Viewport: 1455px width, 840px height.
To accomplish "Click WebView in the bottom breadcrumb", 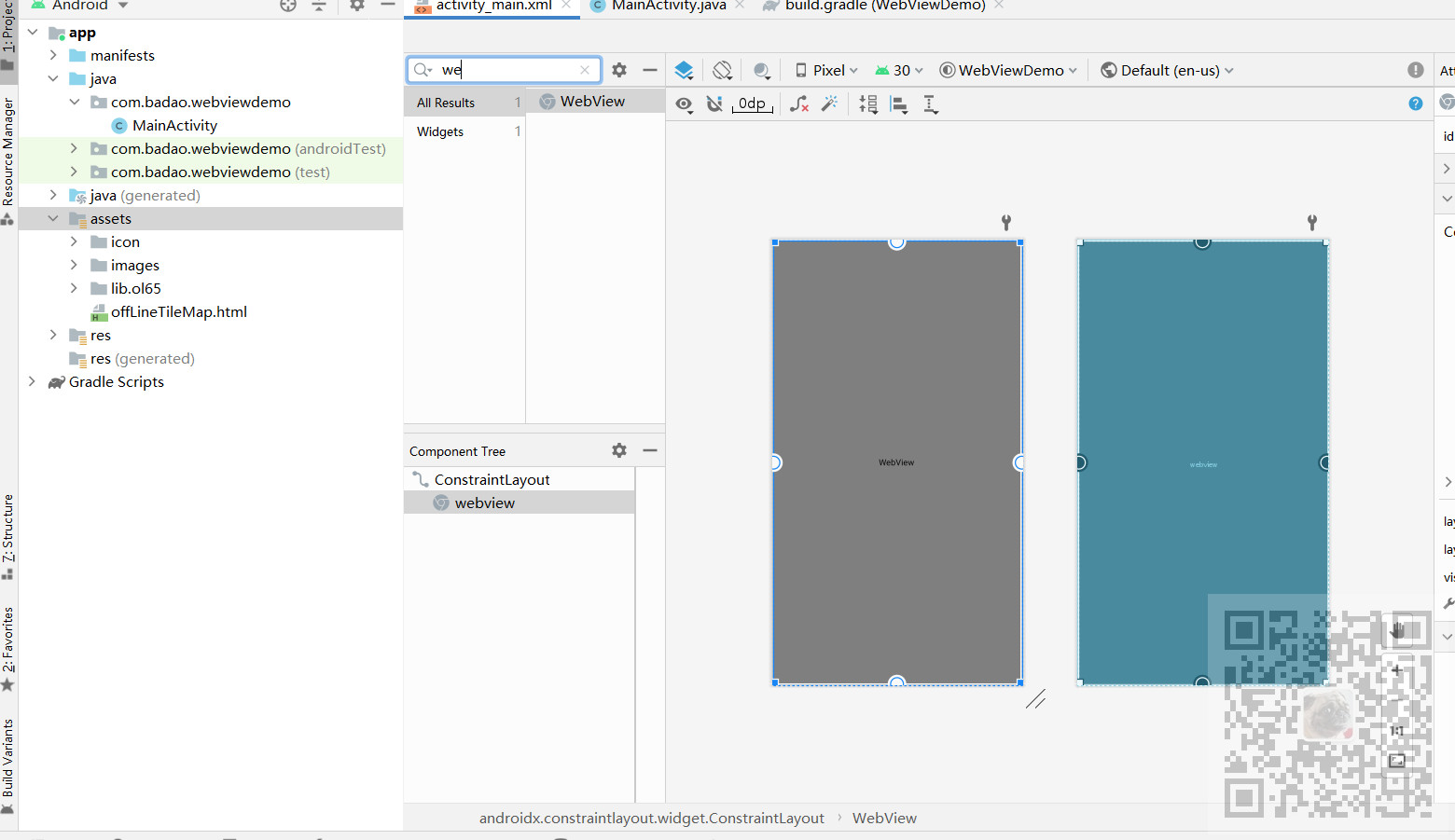I will point(884,818).
